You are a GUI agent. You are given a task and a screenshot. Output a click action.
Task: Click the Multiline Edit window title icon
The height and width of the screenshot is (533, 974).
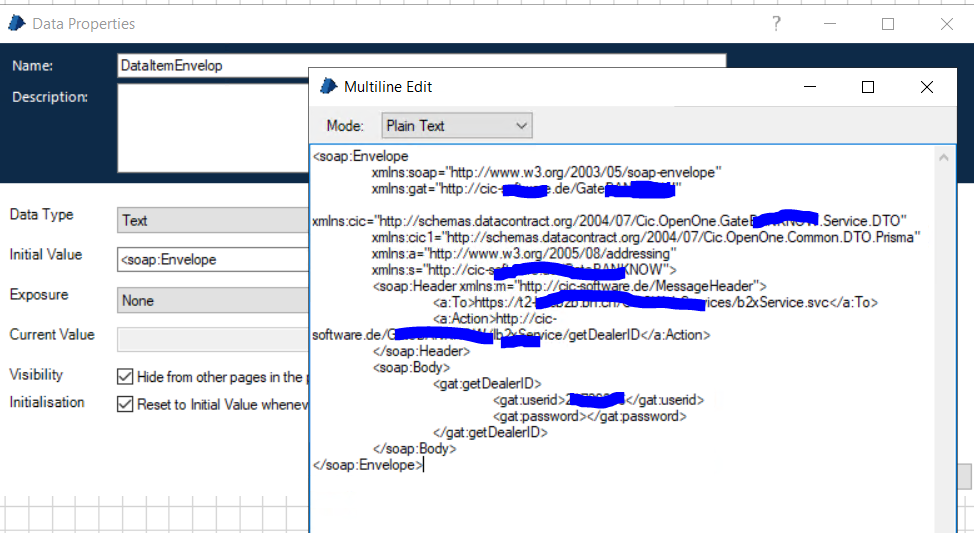click(328, 87)
